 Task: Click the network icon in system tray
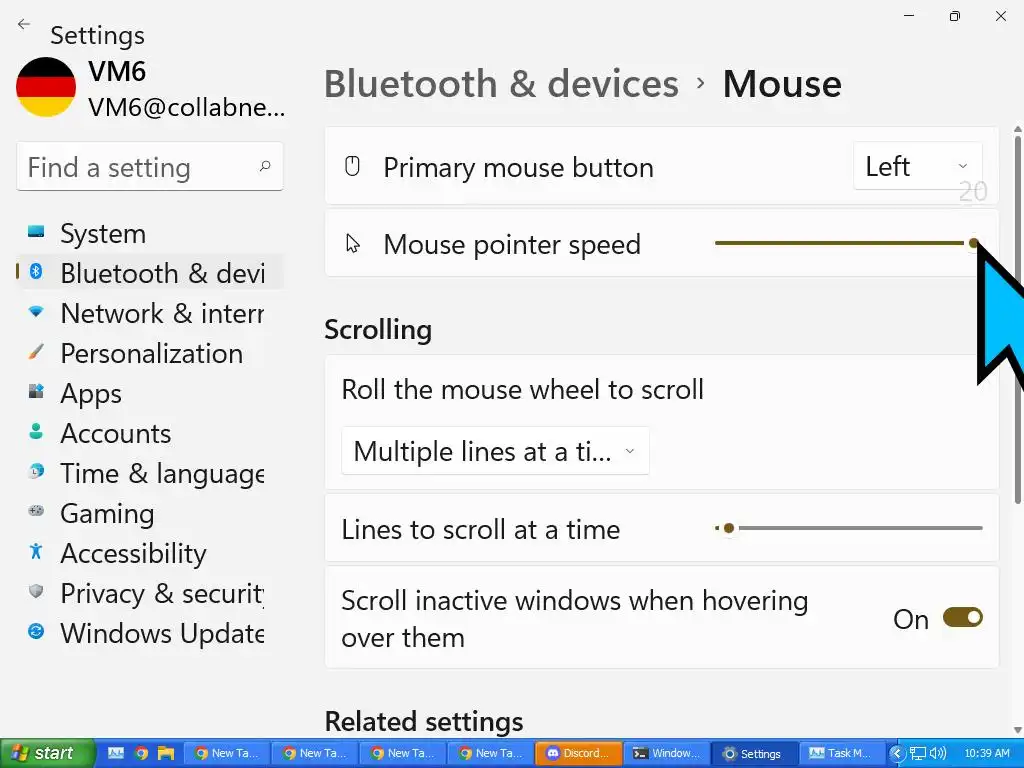pyautogui.click(x=918, y=754)
